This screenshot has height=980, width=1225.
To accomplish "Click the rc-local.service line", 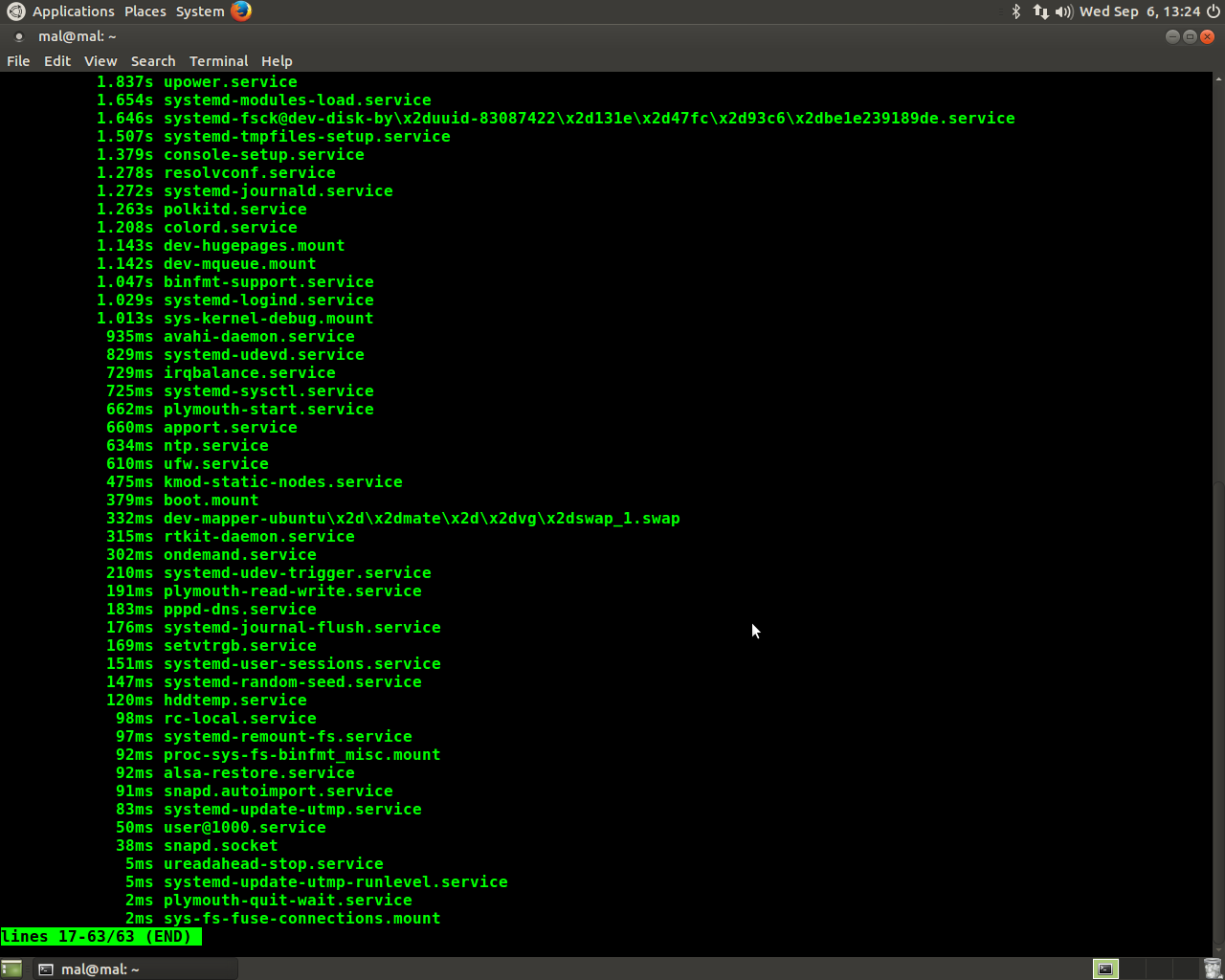I will [215, 719].
